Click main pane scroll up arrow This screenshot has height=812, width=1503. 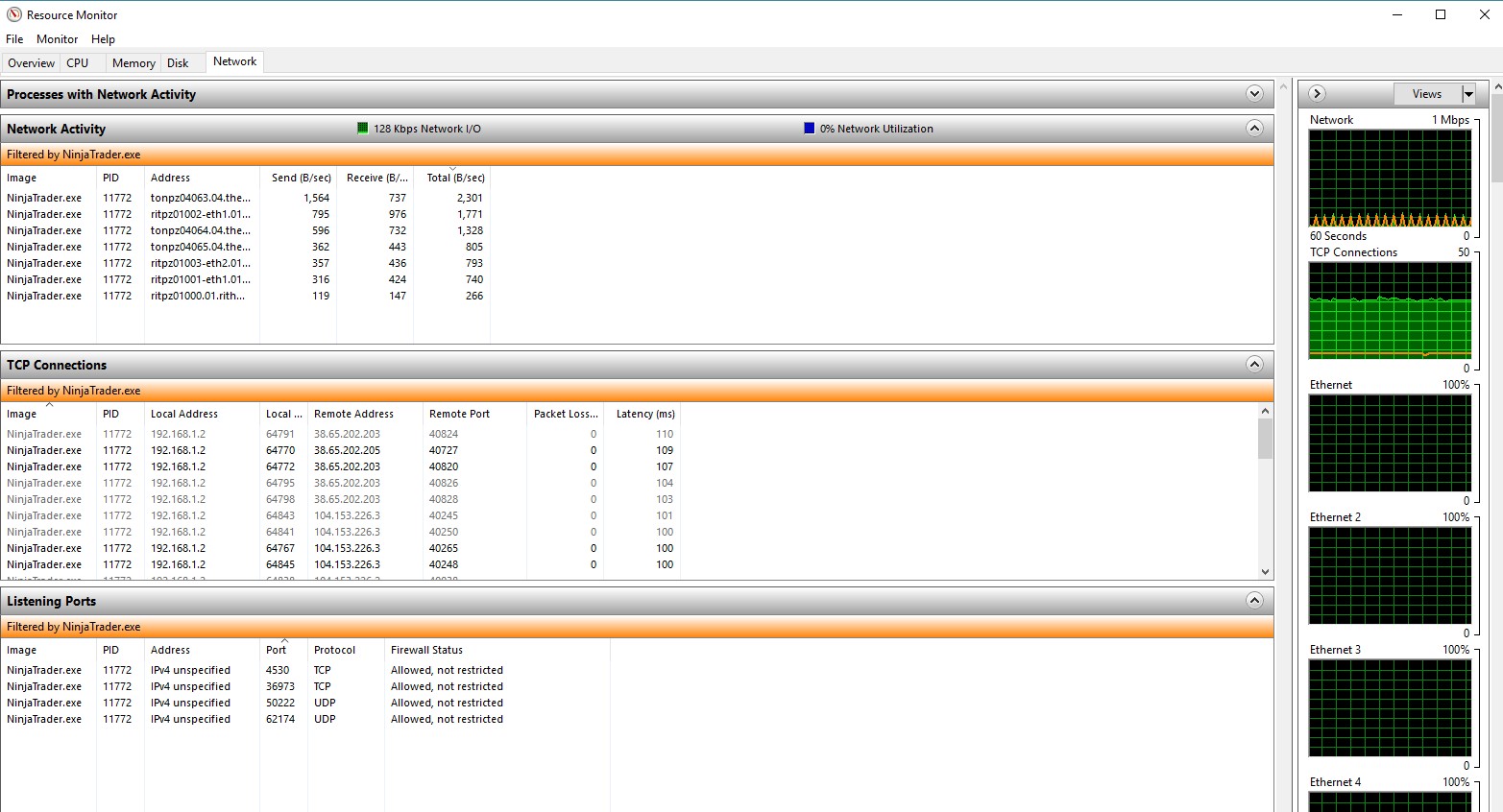click(x=1283, y=87)
